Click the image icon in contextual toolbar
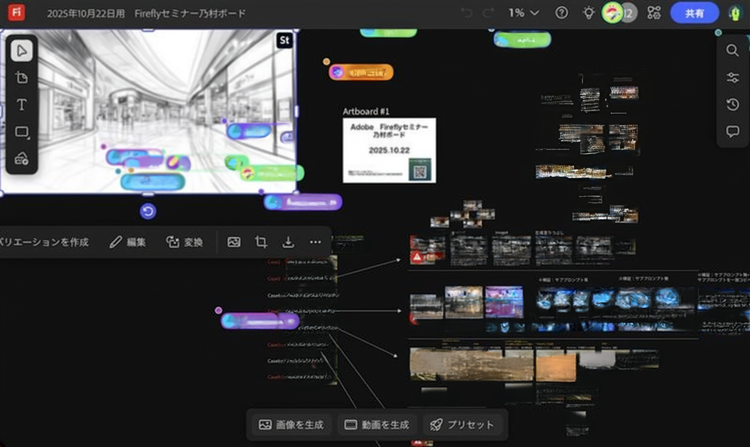Screen dimensions: 750x447 234,242
